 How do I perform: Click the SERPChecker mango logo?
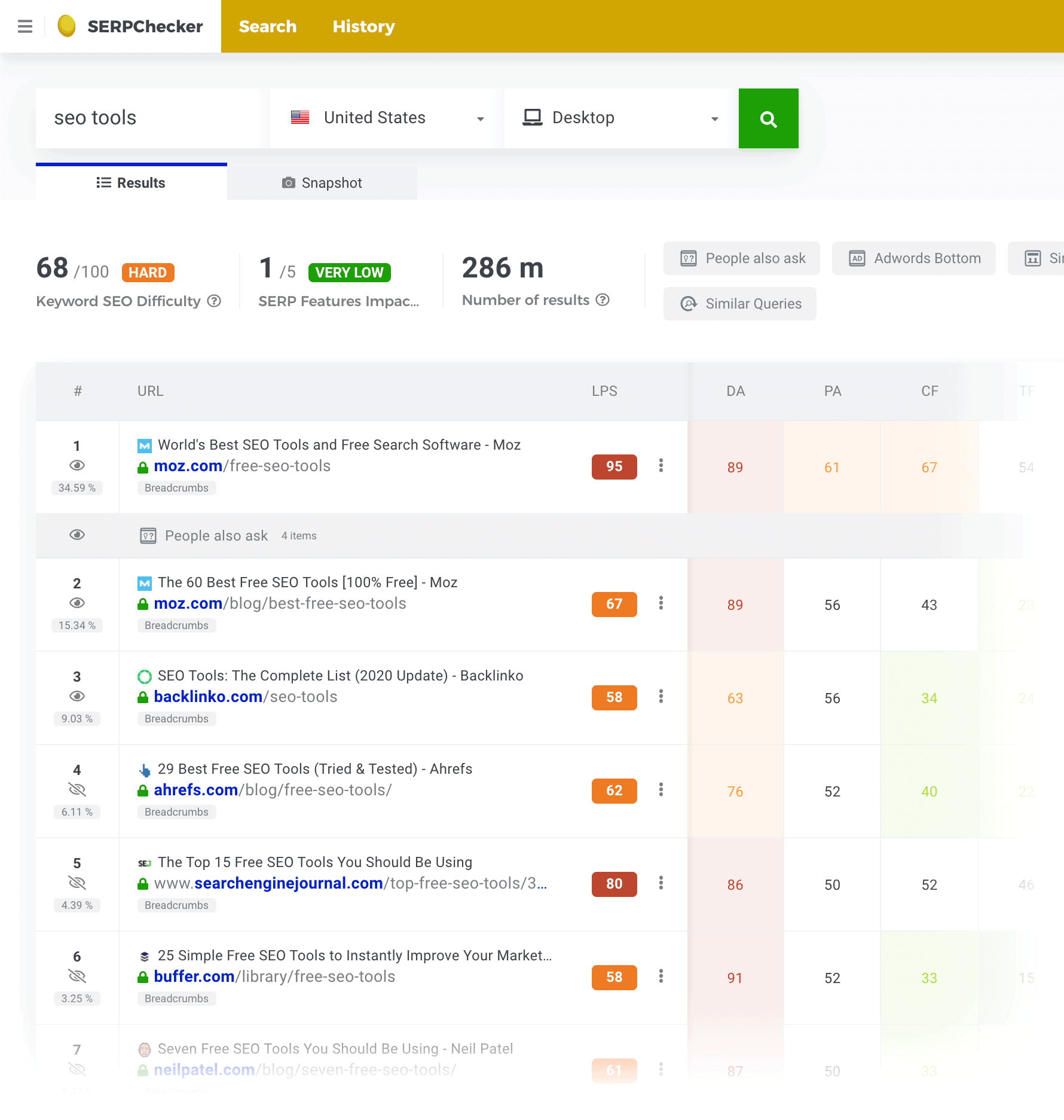click(x=66, y=26)
